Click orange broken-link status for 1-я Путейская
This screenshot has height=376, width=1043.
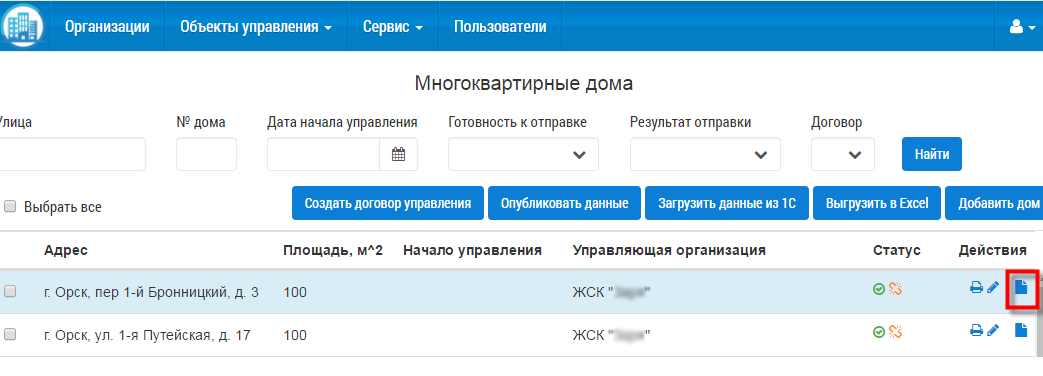pos(895,331)
